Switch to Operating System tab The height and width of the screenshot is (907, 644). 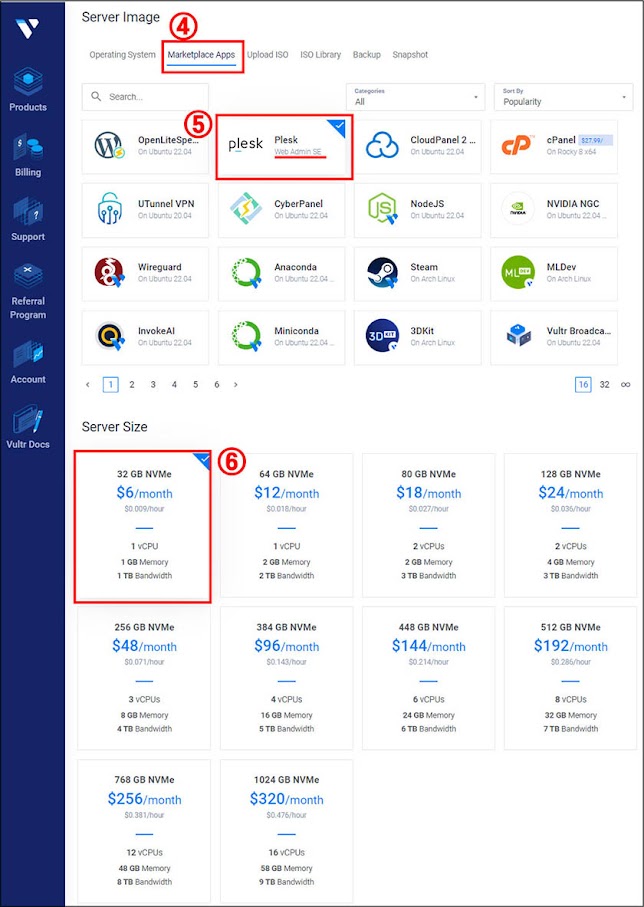(x=122, y=55)
